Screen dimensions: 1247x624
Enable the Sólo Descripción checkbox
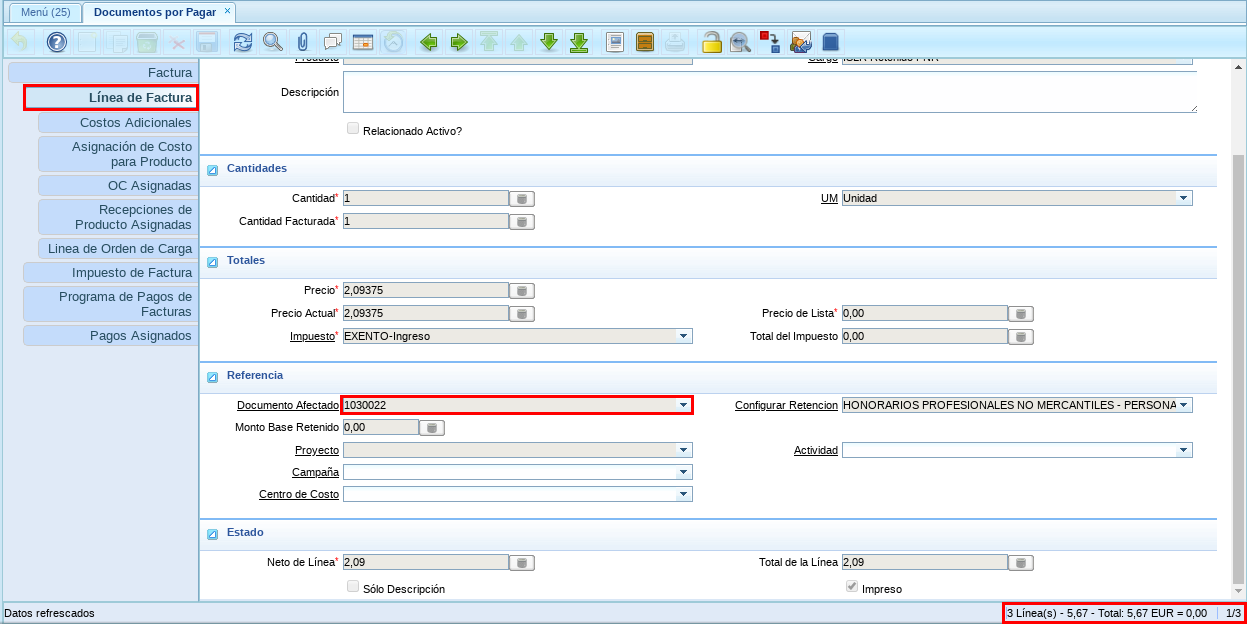(353, 587)
